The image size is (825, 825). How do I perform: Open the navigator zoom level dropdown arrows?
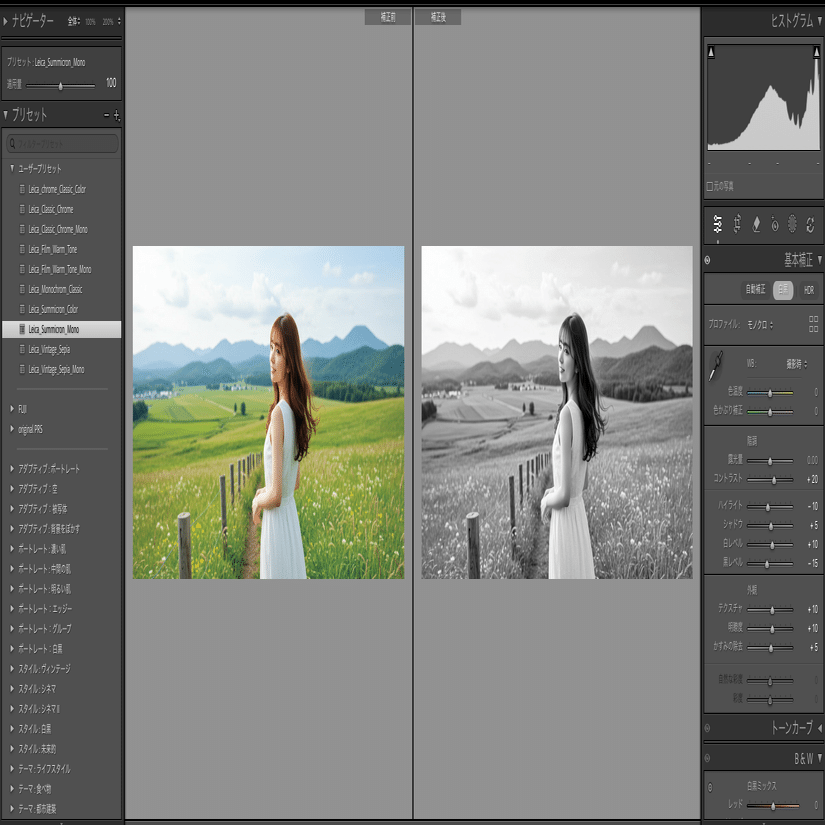point(119,21)
